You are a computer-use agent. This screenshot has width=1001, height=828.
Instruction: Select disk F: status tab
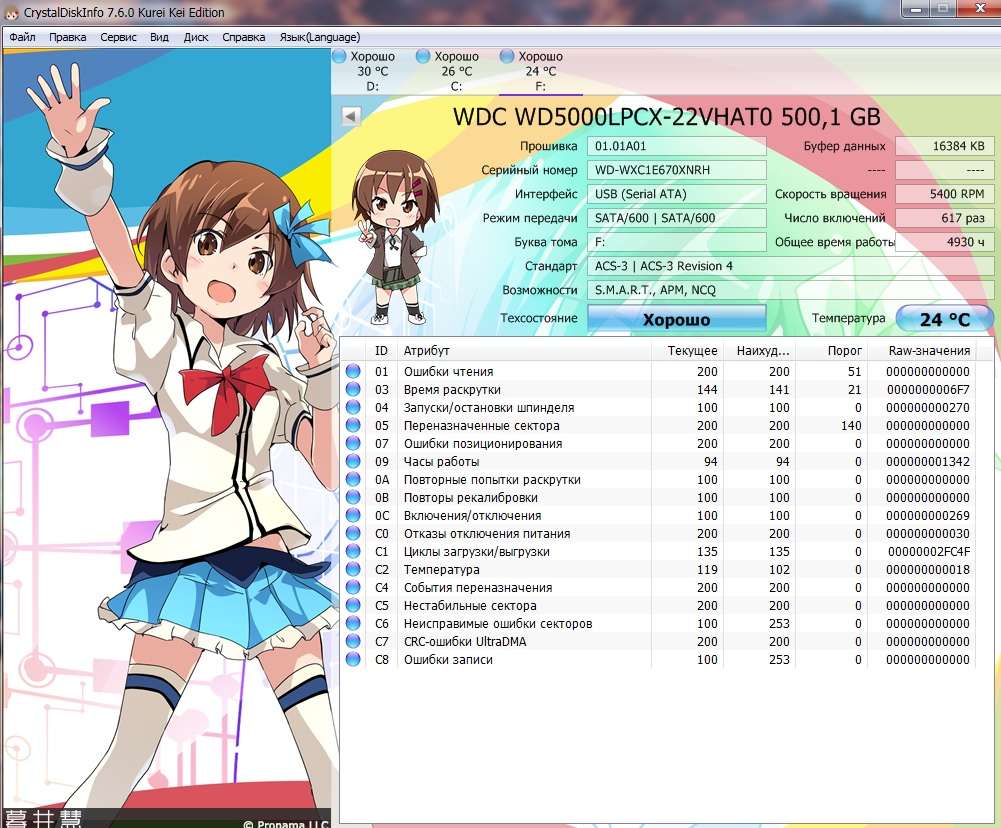(x=541, y=71)
